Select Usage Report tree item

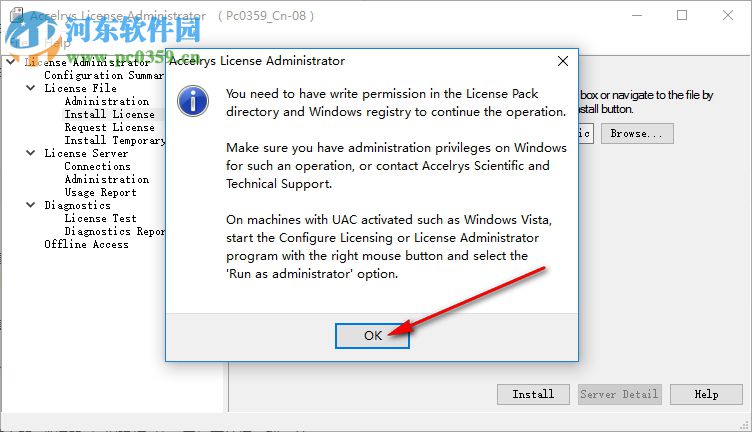(100, 192)
